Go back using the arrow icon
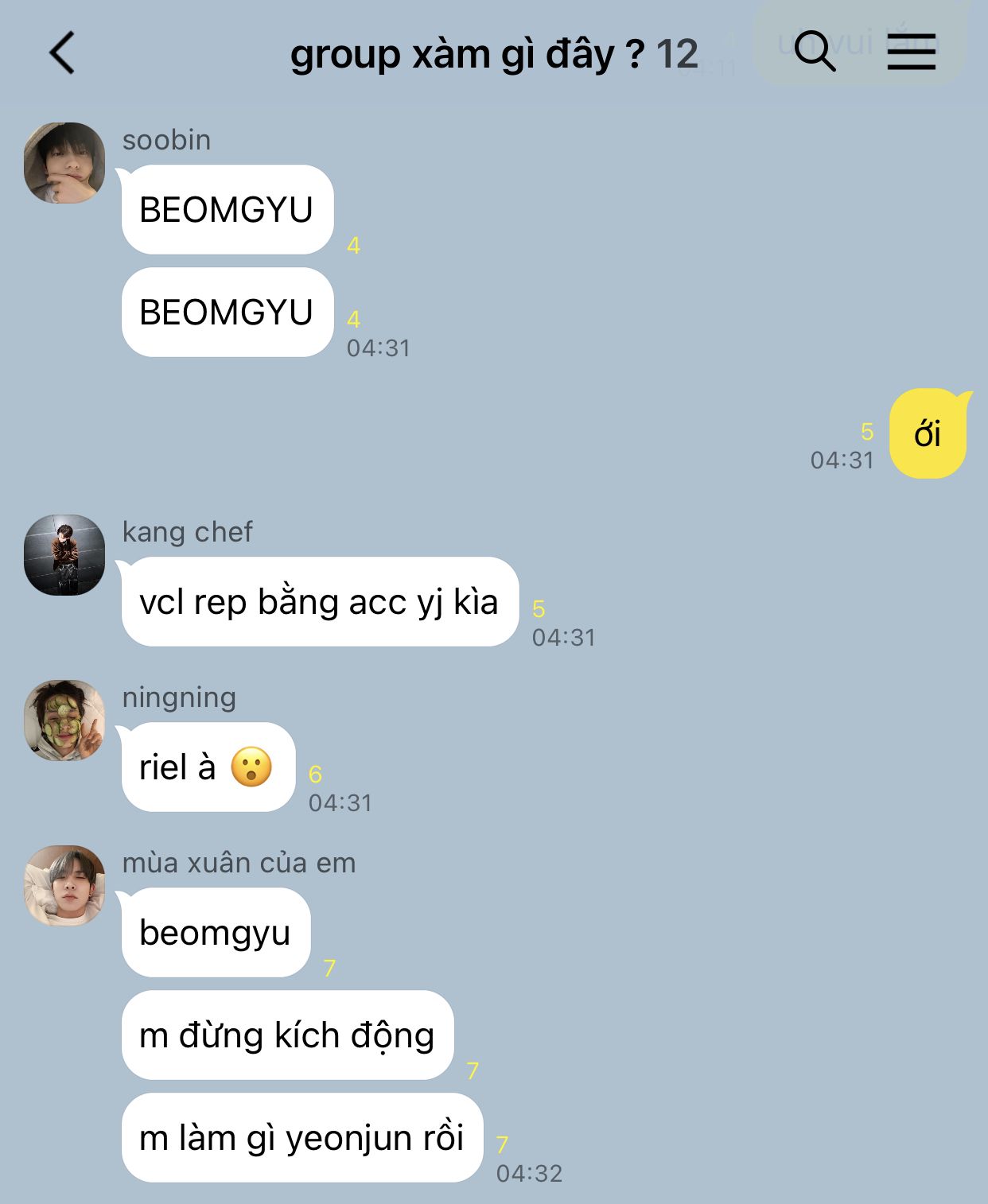This screenshot has height=1204, width=988. click(x=62, y=53)
